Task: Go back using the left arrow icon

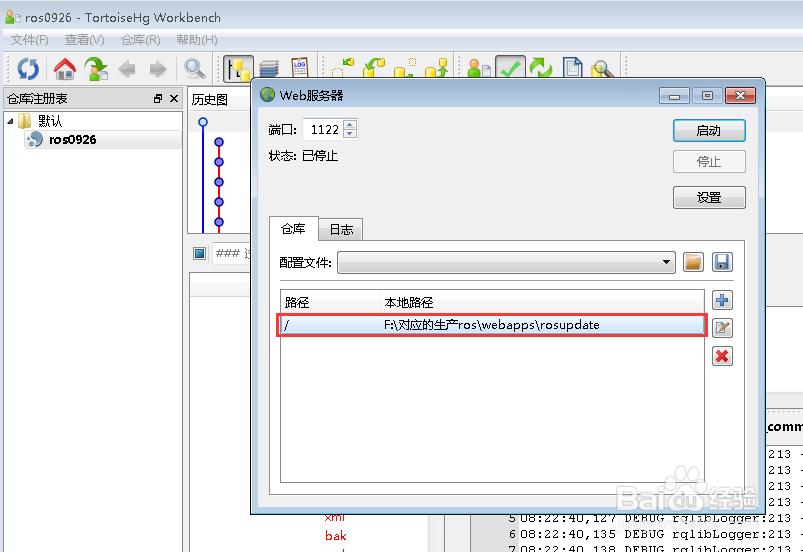Action: [127, 69]
